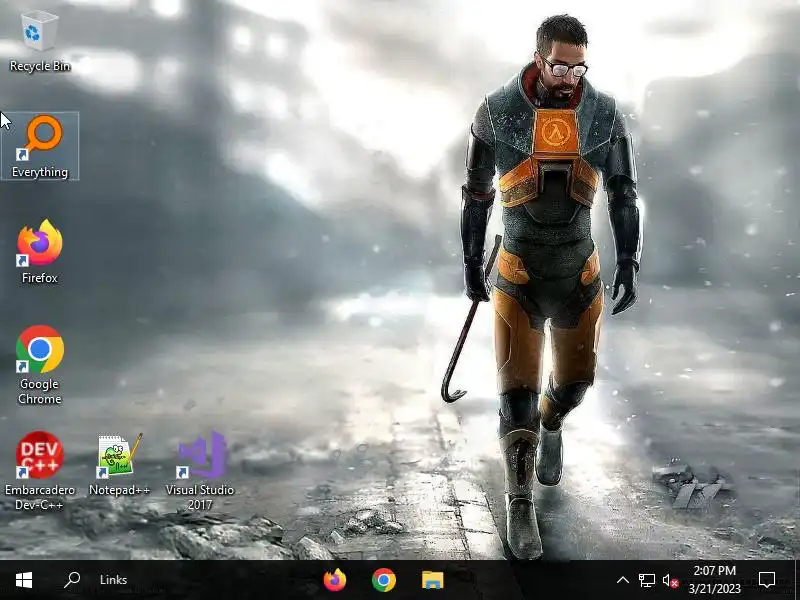Screen dimensions: 800x600
Task: Open the Windows Start menu
Action: tap(24, 580)
